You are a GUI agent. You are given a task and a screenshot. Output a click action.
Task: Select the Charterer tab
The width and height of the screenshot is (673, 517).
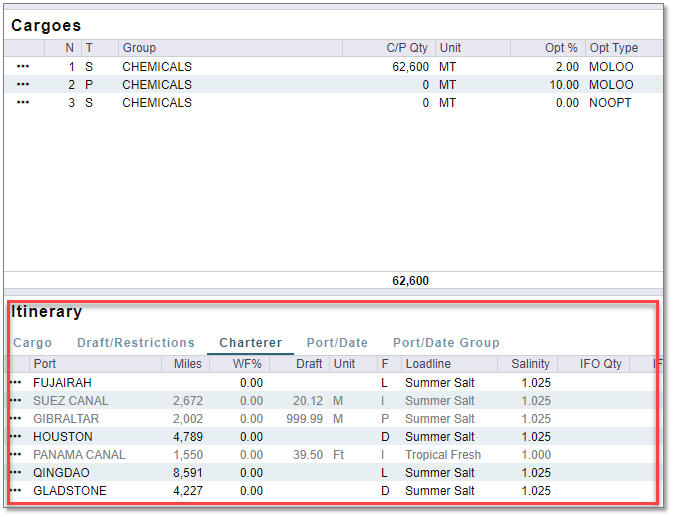coord(250,343)
